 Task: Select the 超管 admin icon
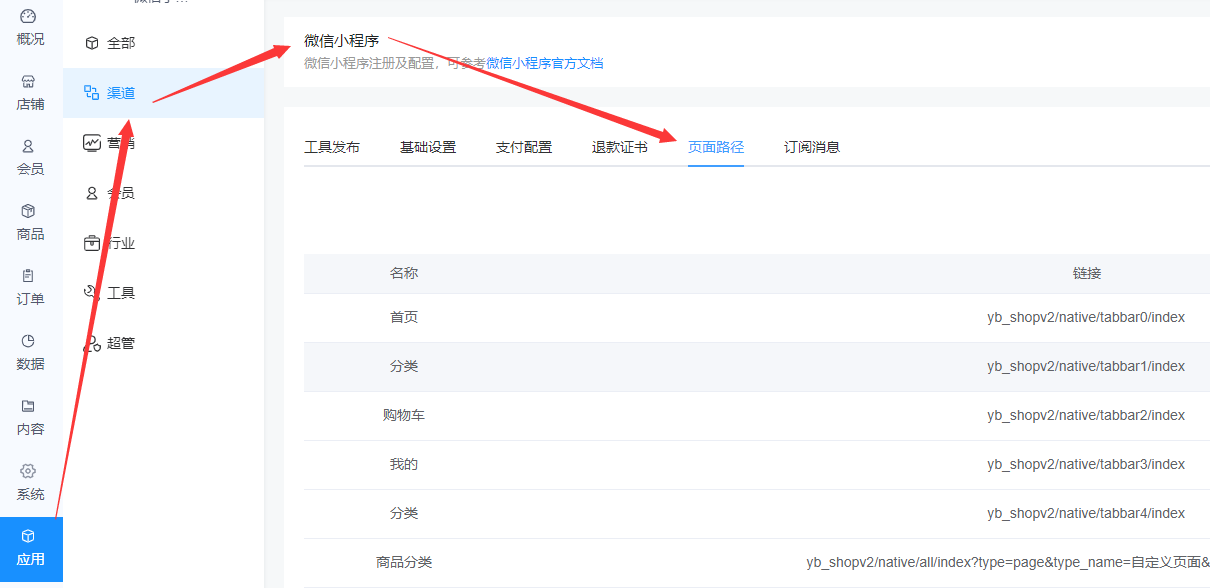coord(92,343)
